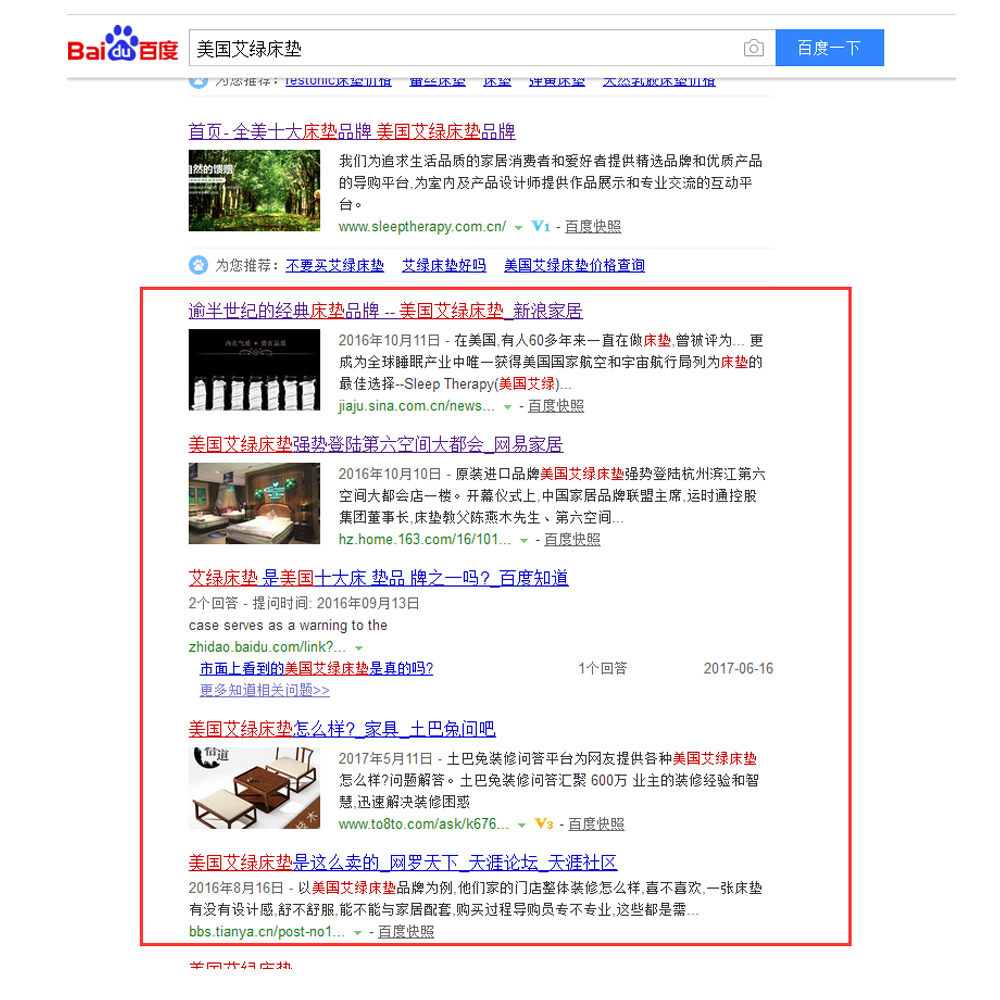
Task: Open result 逾半世纪的经典床垫品牌 新浪家居
Action: coord(385,311)
